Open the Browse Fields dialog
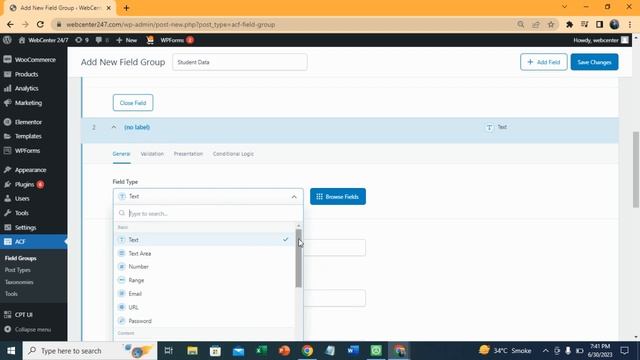Image resolution: width=640 pixels, height=360 pixels. tap(338, 197)
